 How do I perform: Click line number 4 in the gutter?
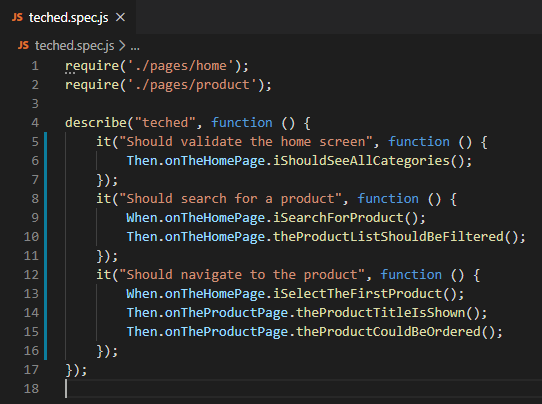[35, 123]
